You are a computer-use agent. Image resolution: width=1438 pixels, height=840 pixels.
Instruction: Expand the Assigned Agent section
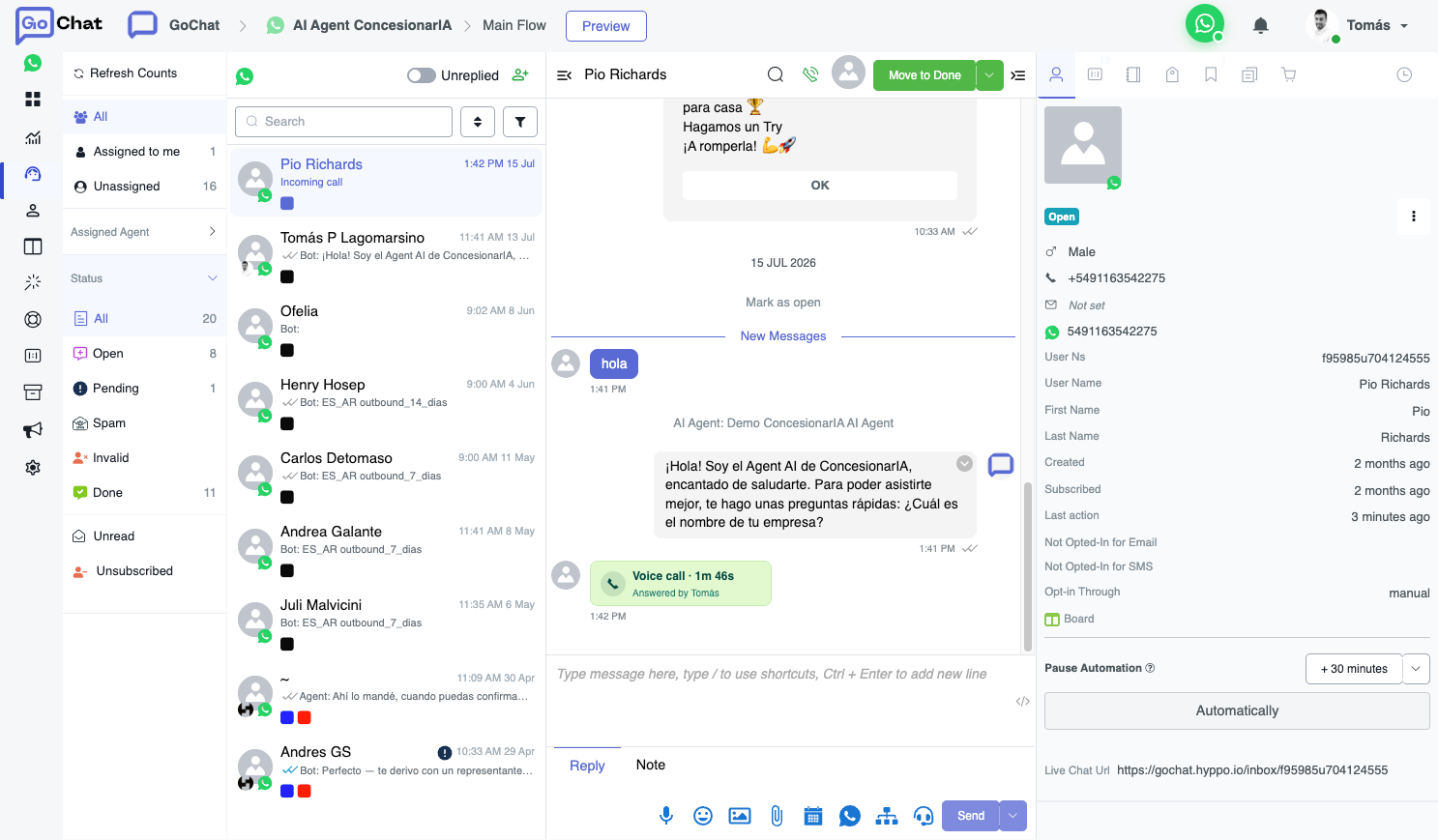pos(144,232)
